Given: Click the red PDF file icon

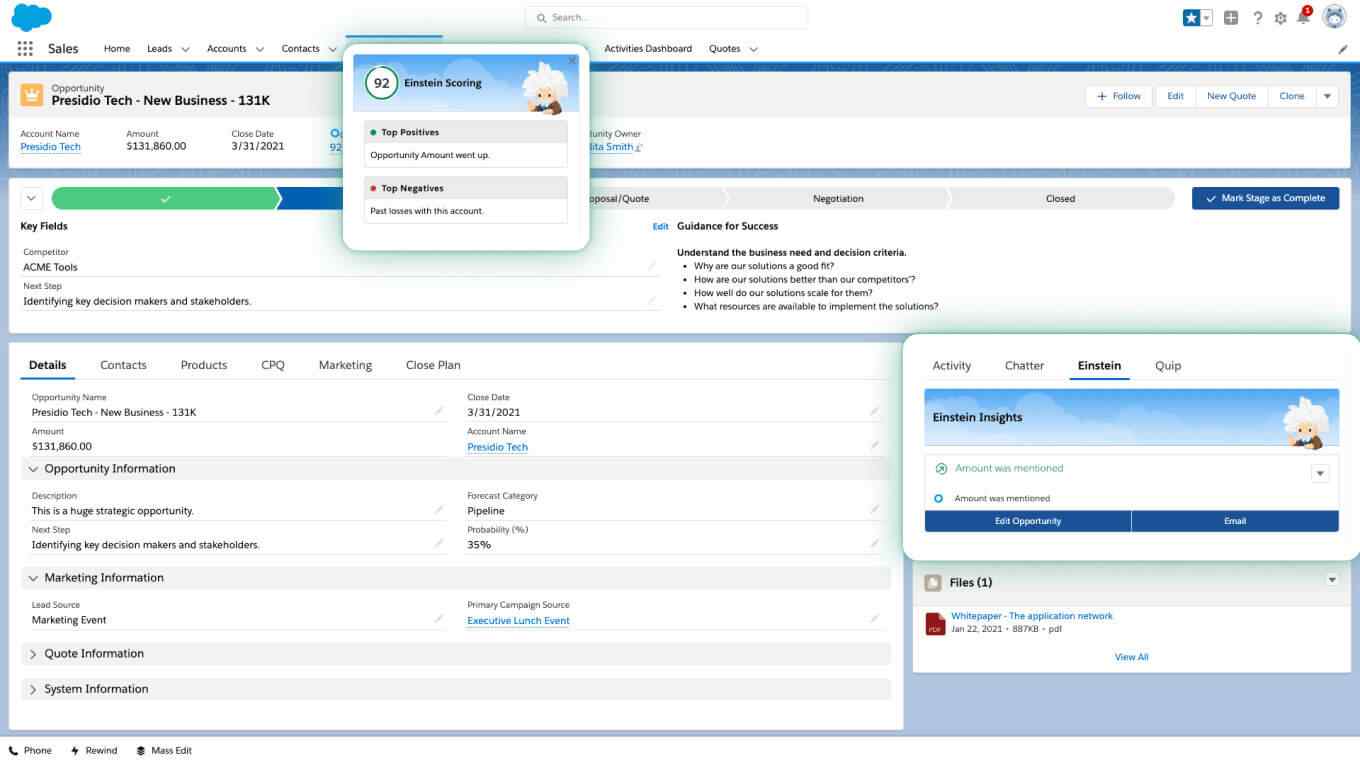Looking at the screenshot, I should (x=935, y=624).
